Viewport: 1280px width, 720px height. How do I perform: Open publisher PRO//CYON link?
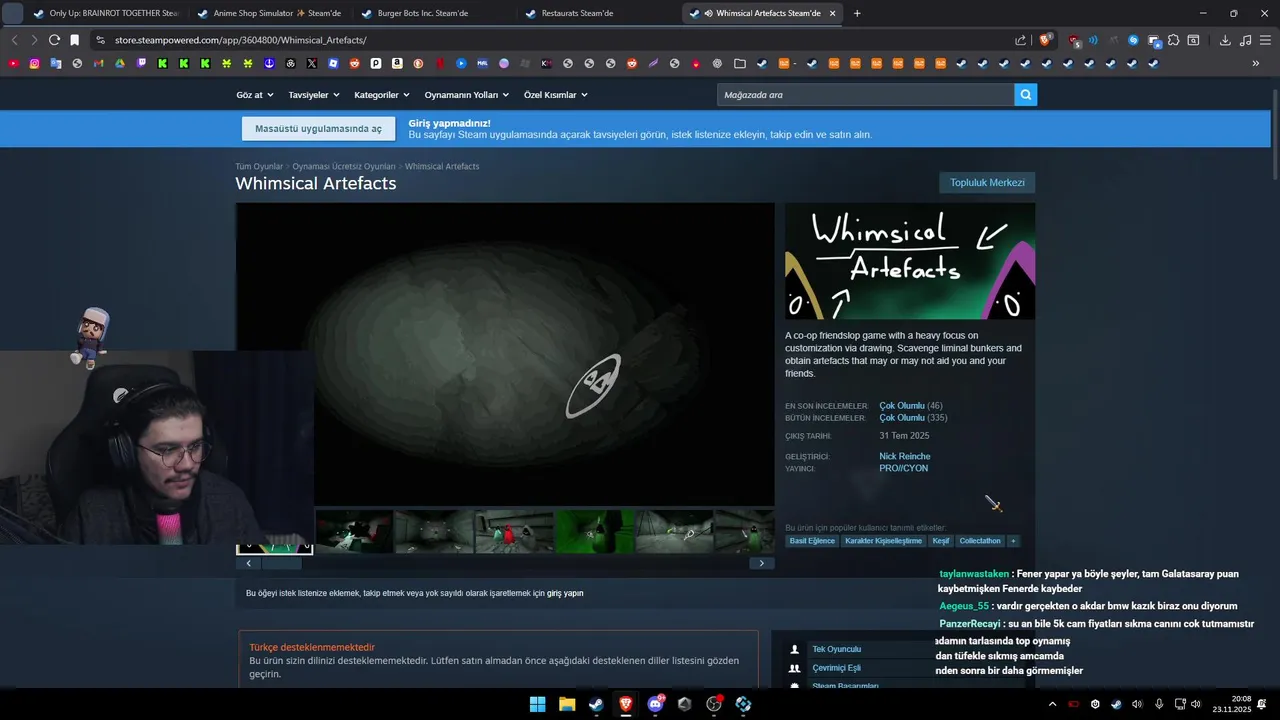click(904, 468)
